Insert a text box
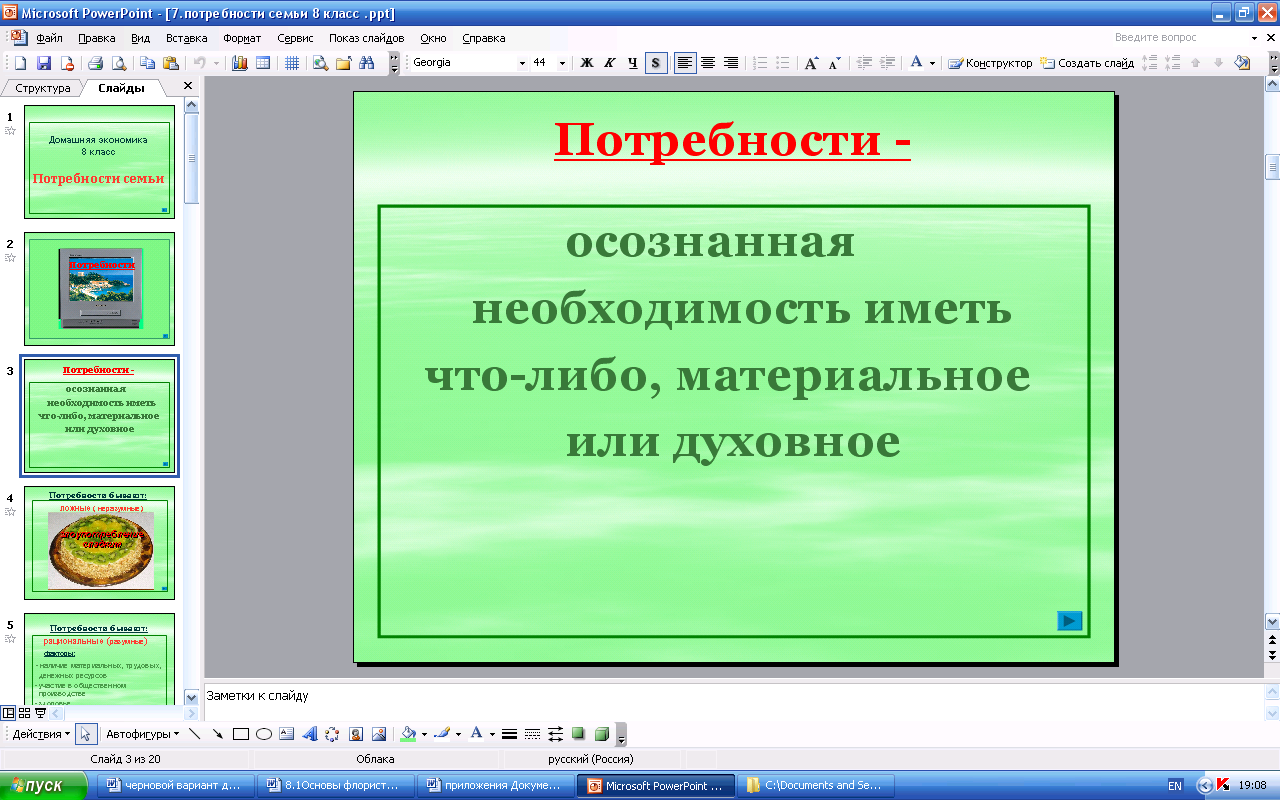The width and height of the screenshot is (1280, 800). click(287, 734)
